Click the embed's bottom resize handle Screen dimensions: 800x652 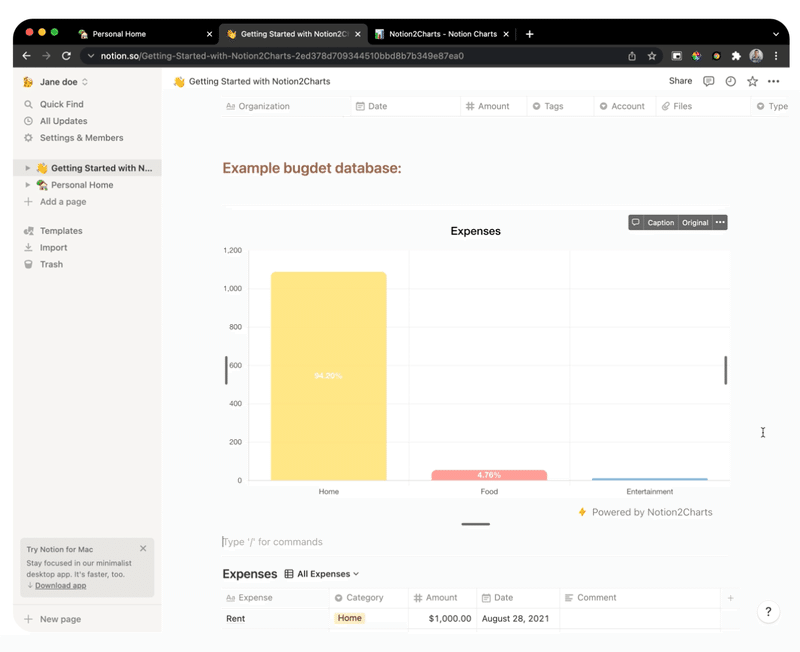click(476, 524)
